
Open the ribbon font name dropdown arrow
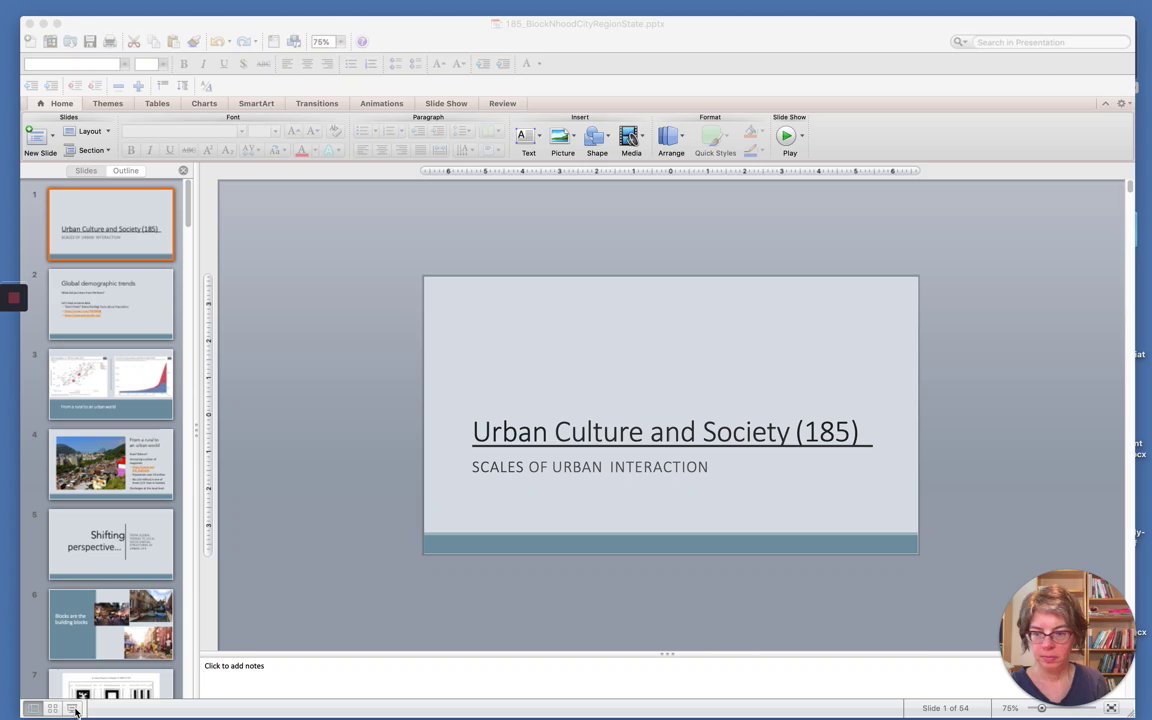click(x=241, y=131)
